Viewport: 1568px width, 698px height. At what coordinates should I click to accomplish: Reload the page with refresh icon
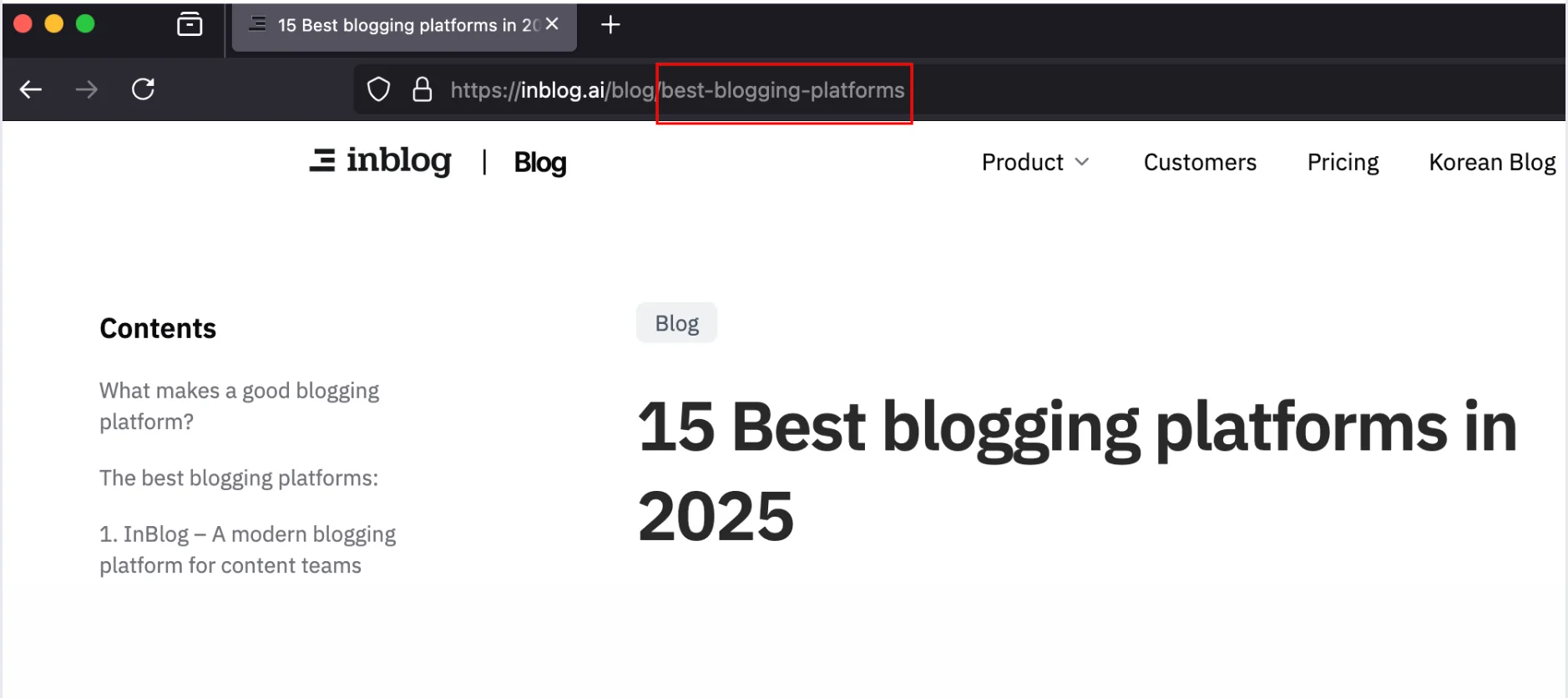pyautogui.click(x=144, y=89)
